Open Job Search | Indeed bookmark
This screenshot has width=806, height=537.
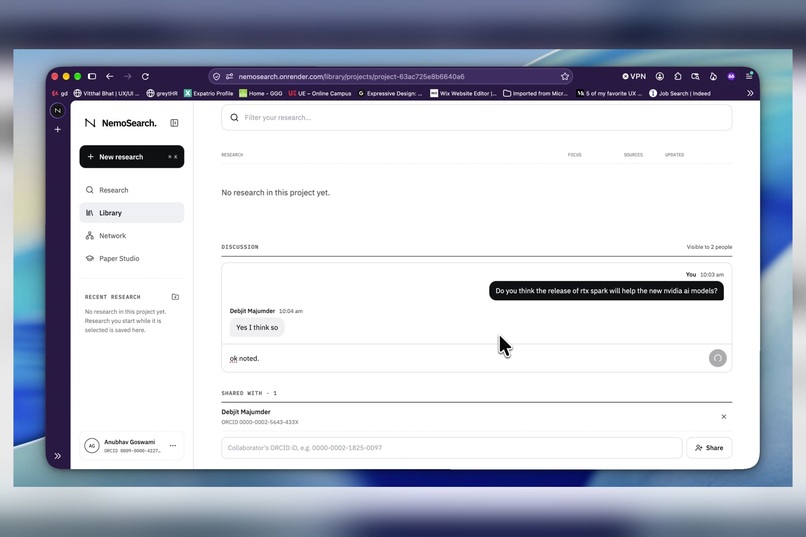click(680, 93)
